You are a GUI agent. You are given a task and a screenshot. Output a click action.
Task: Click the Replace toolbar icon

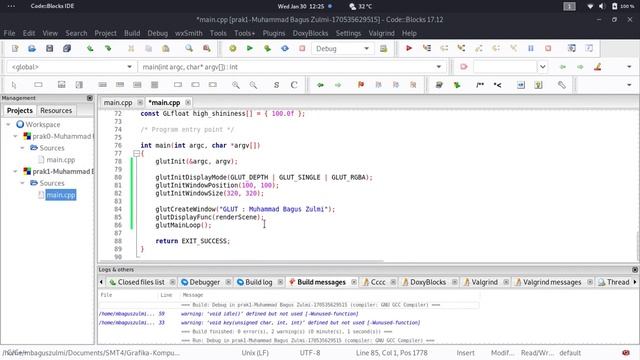pyautogui.click(x=207, y=49)
